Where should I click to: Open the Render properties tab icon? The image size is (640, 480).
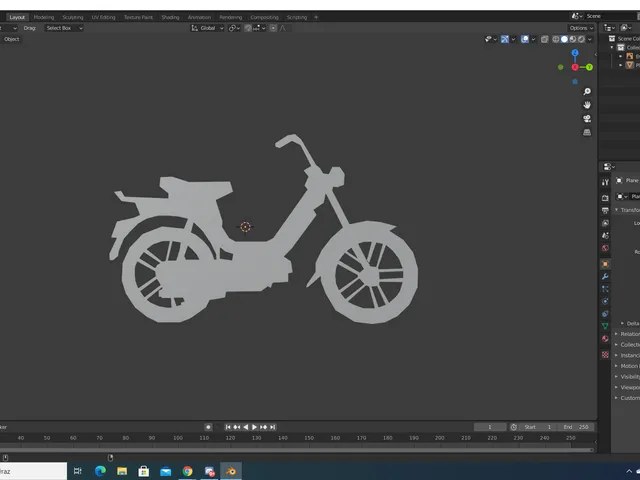605,198
